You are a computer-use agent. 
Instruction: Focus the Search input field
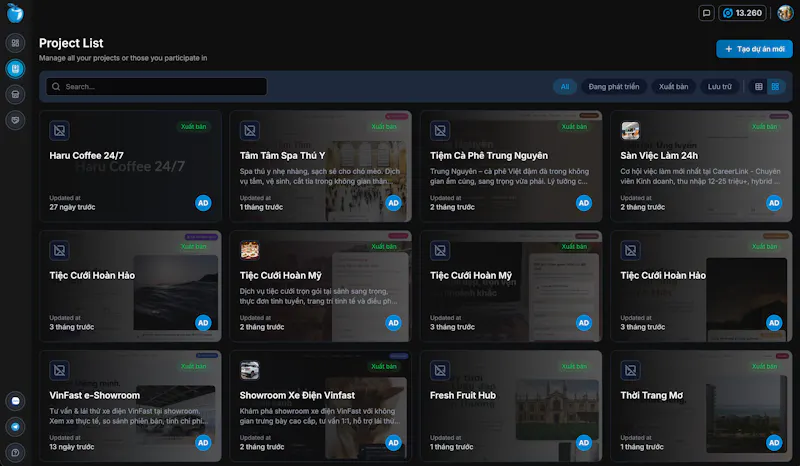click(157, 87)
